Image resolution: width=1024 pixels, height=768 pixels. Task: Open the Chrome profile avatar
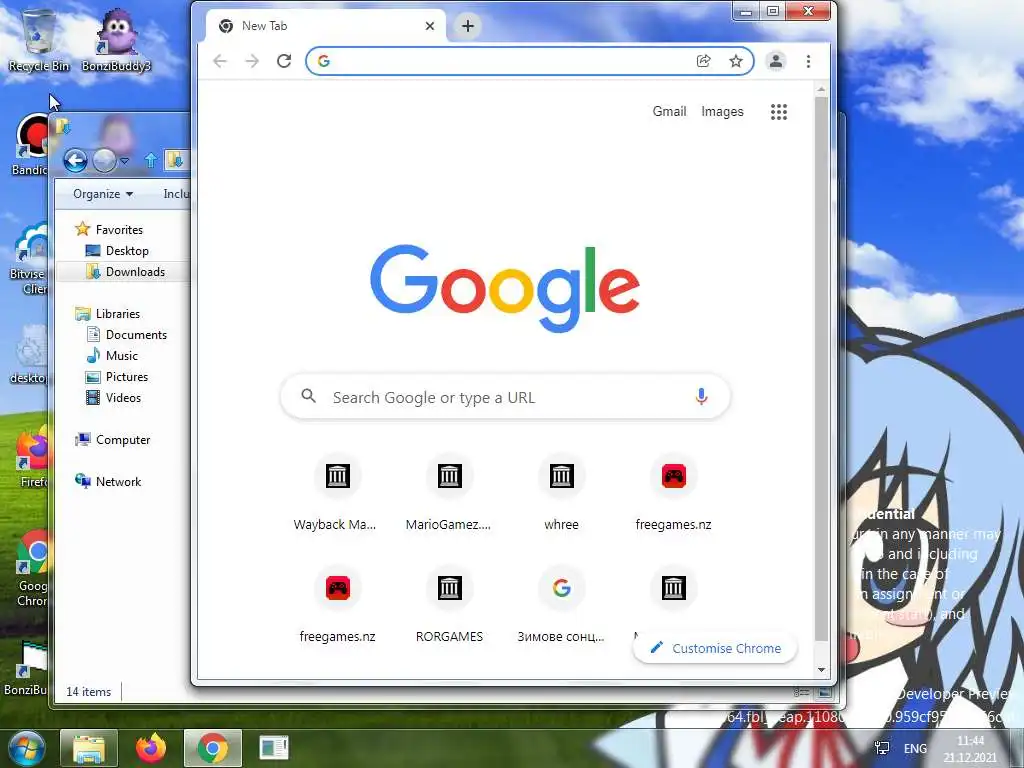coord(776,61)
